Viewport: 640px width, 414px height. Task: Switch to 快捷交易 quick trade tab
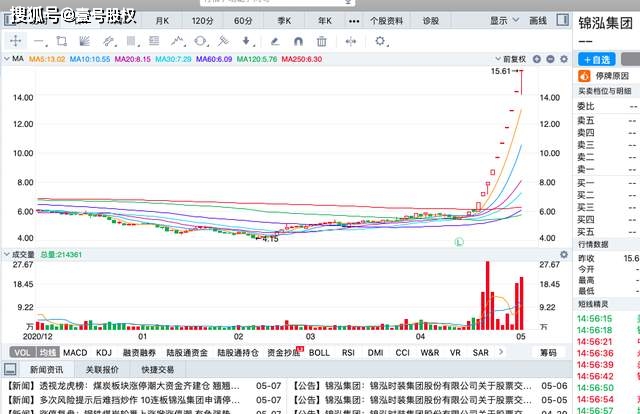[x=158, y=369]
